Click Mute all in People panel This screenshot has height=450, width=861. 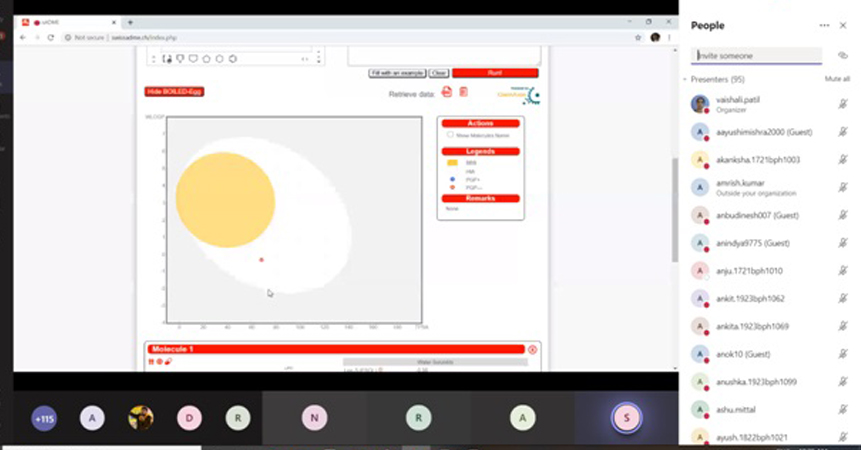pos(836,79)
